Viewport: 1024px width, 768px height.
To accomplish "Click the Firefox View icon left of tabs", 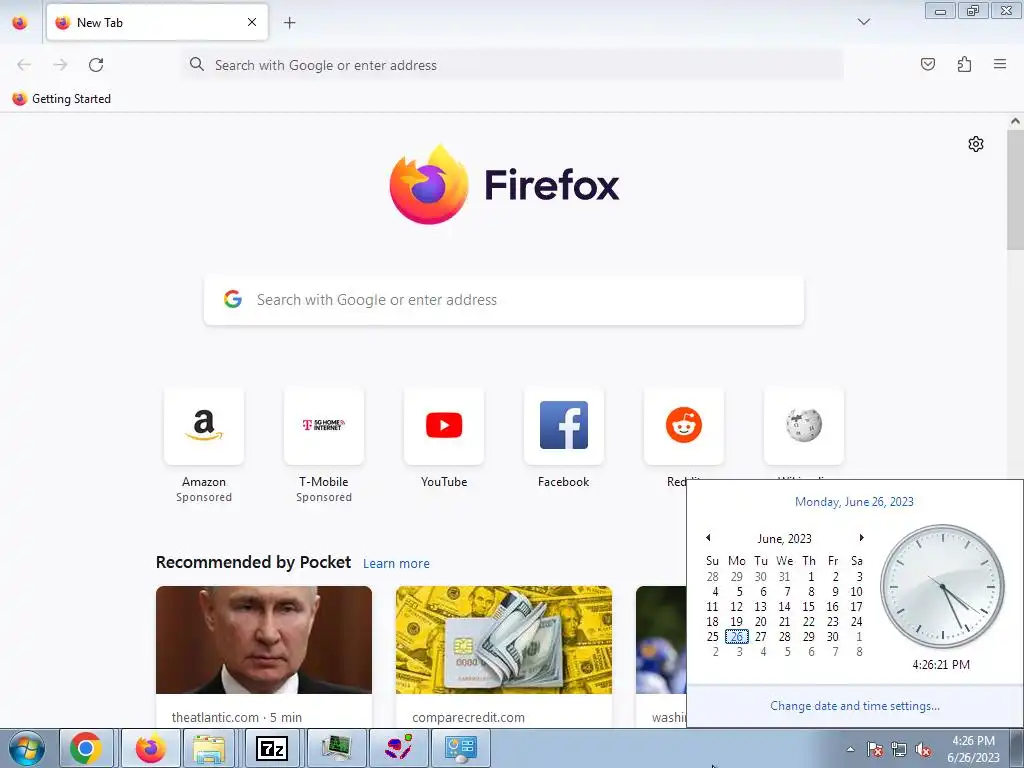I will [x=20, y=22].
